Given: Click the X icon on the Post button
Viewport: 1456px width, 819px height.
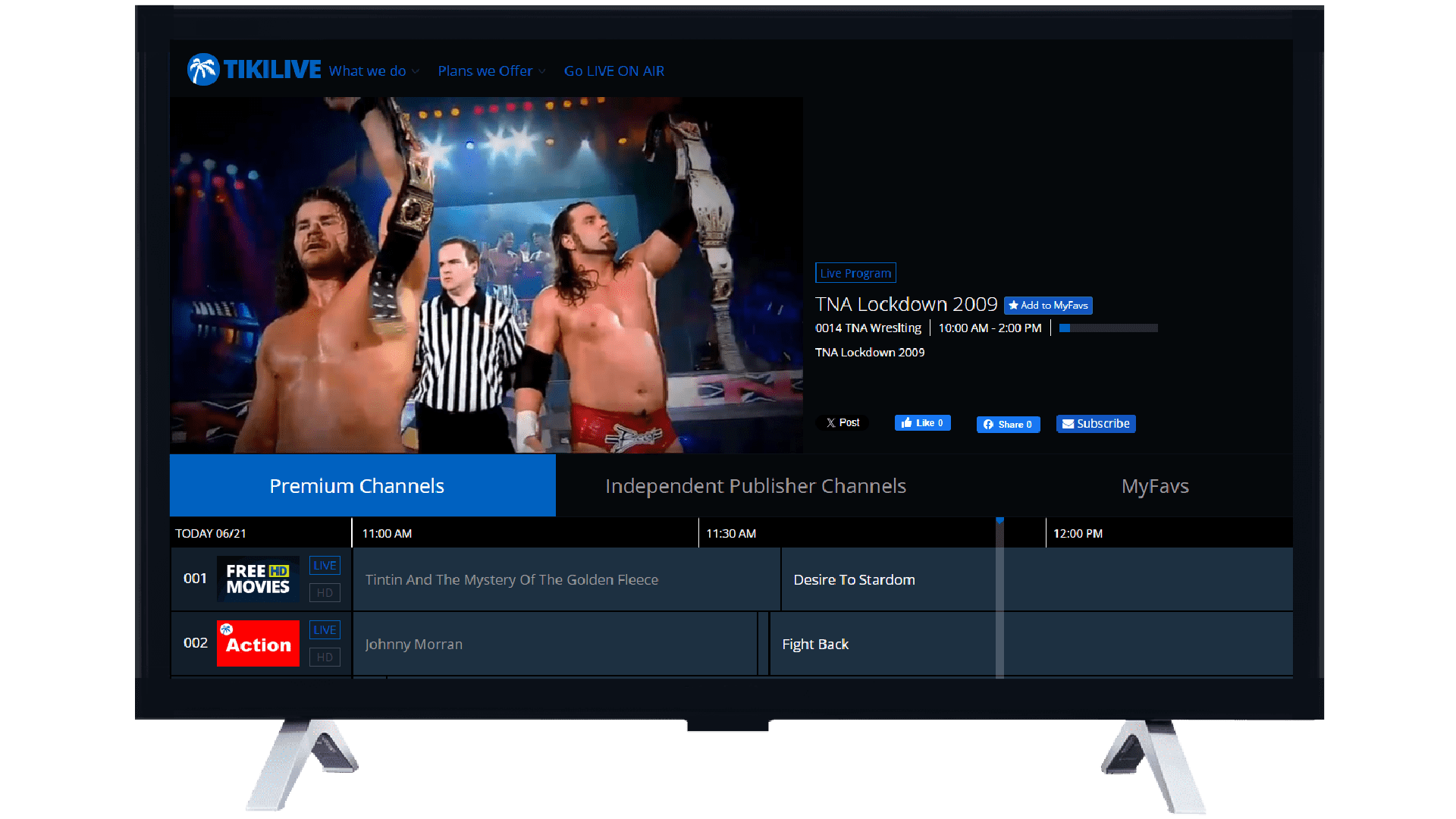Looking at the screenshot, I should (x=833, y=422).
